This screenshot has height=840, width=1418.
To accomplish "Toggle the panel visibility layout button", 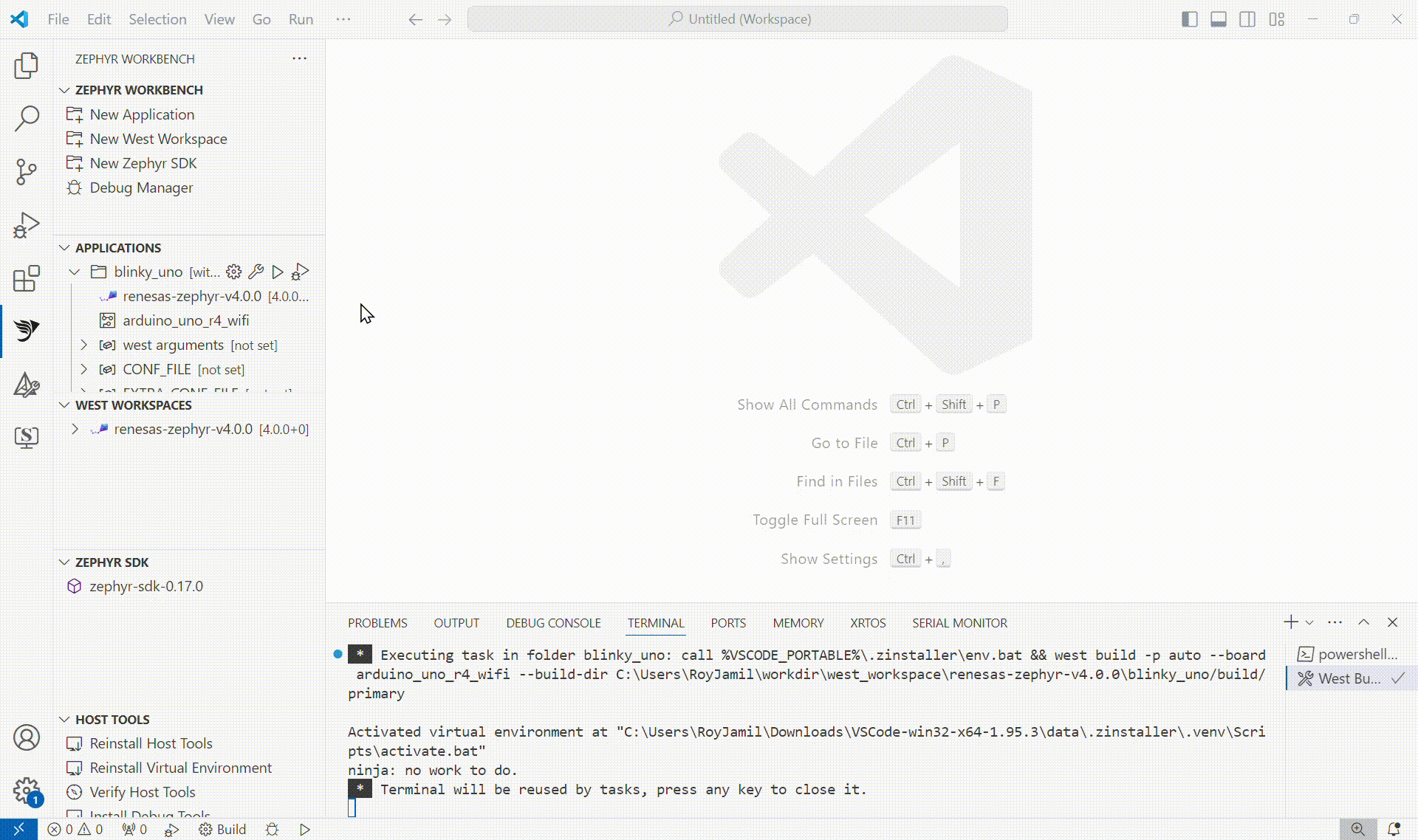I will (x=1219, y=19).
